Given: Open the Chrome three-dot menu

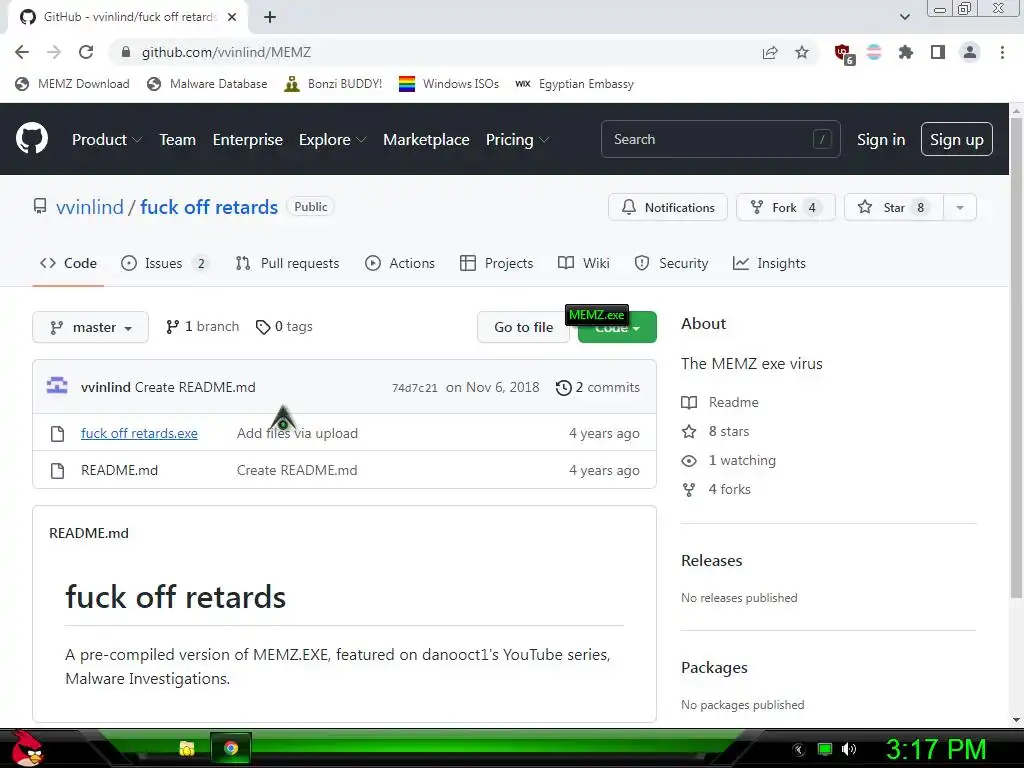Looking at the screenshot, I should coord(1002,52).
